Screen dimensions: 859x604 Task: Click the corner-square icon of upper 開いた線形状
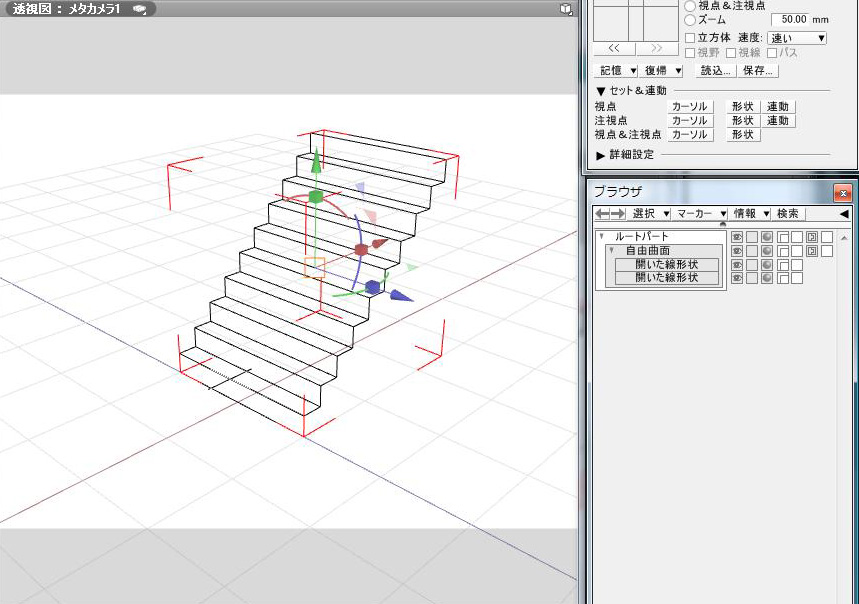click(783, 264)
